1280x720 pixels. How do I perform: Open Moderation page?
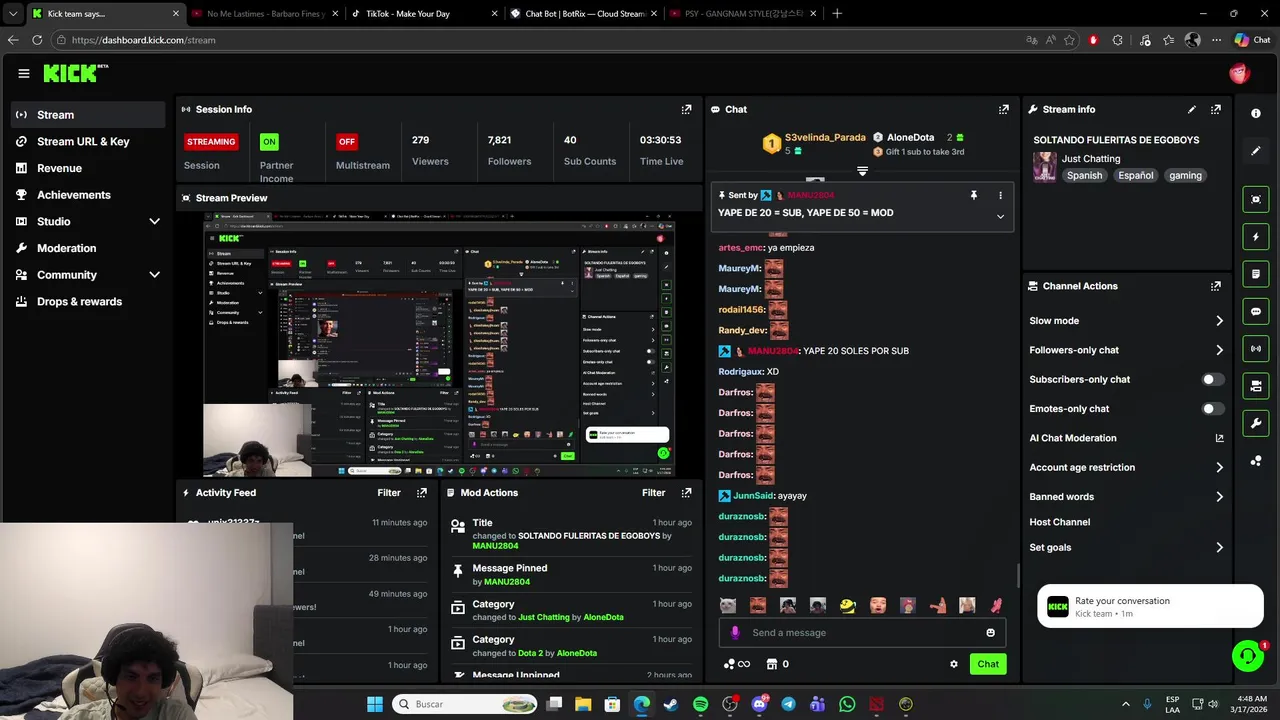pyautogui.click(x=88, y=248)
